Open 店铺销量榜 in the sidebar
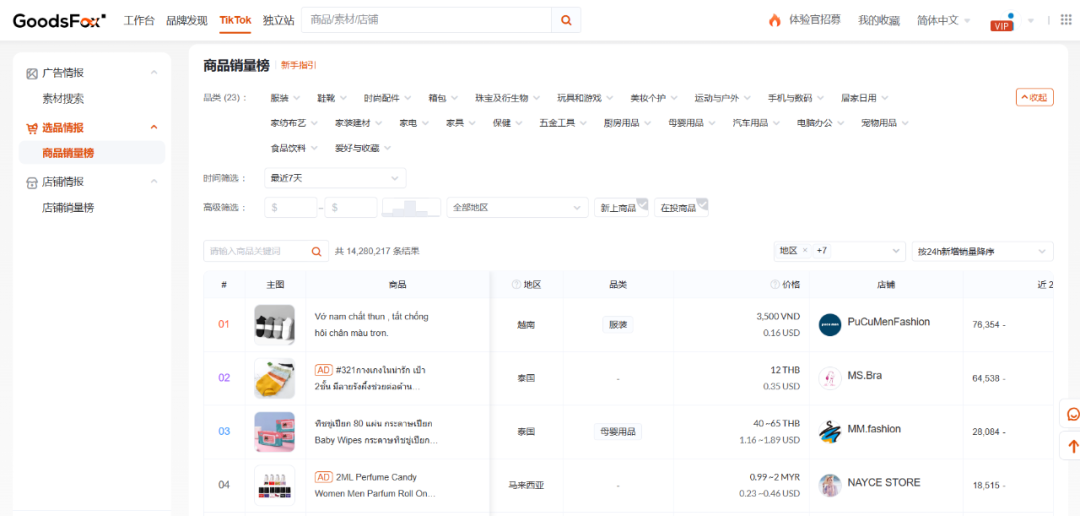 point(68,208)
